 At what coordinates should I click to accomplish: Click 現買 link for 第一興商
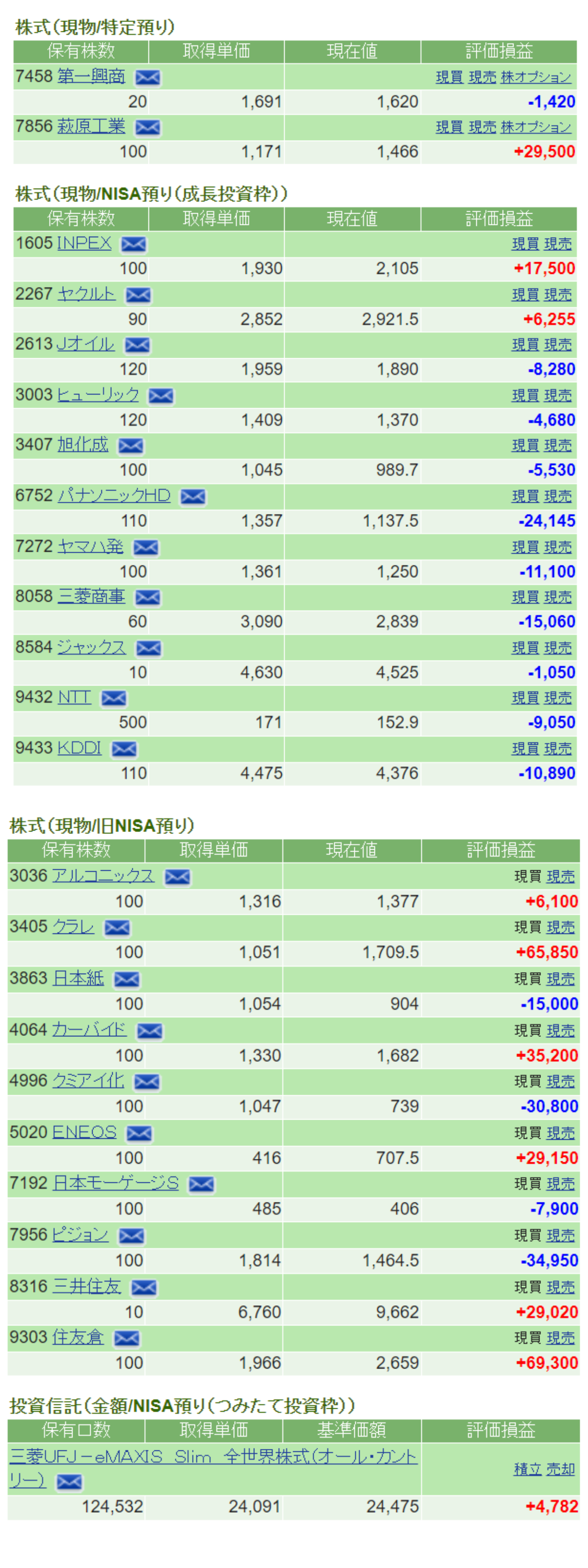(x=449, y=77)
